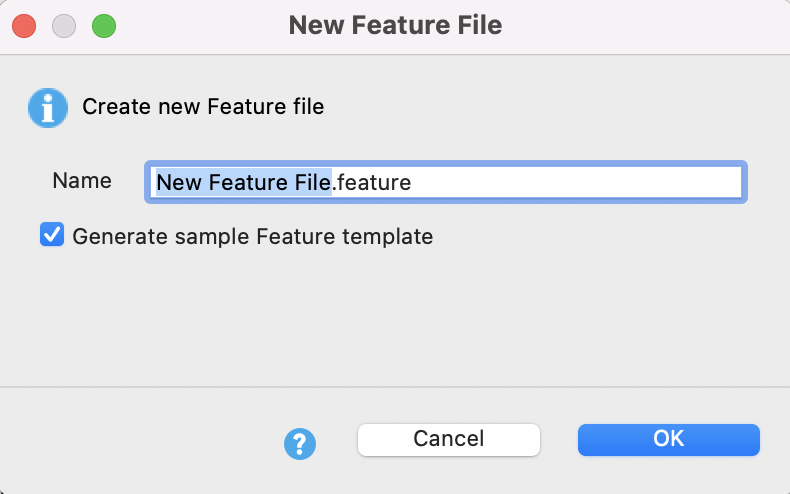
Task: Disable Generate sample Feature template checkbox
Action: pos(51,236)
